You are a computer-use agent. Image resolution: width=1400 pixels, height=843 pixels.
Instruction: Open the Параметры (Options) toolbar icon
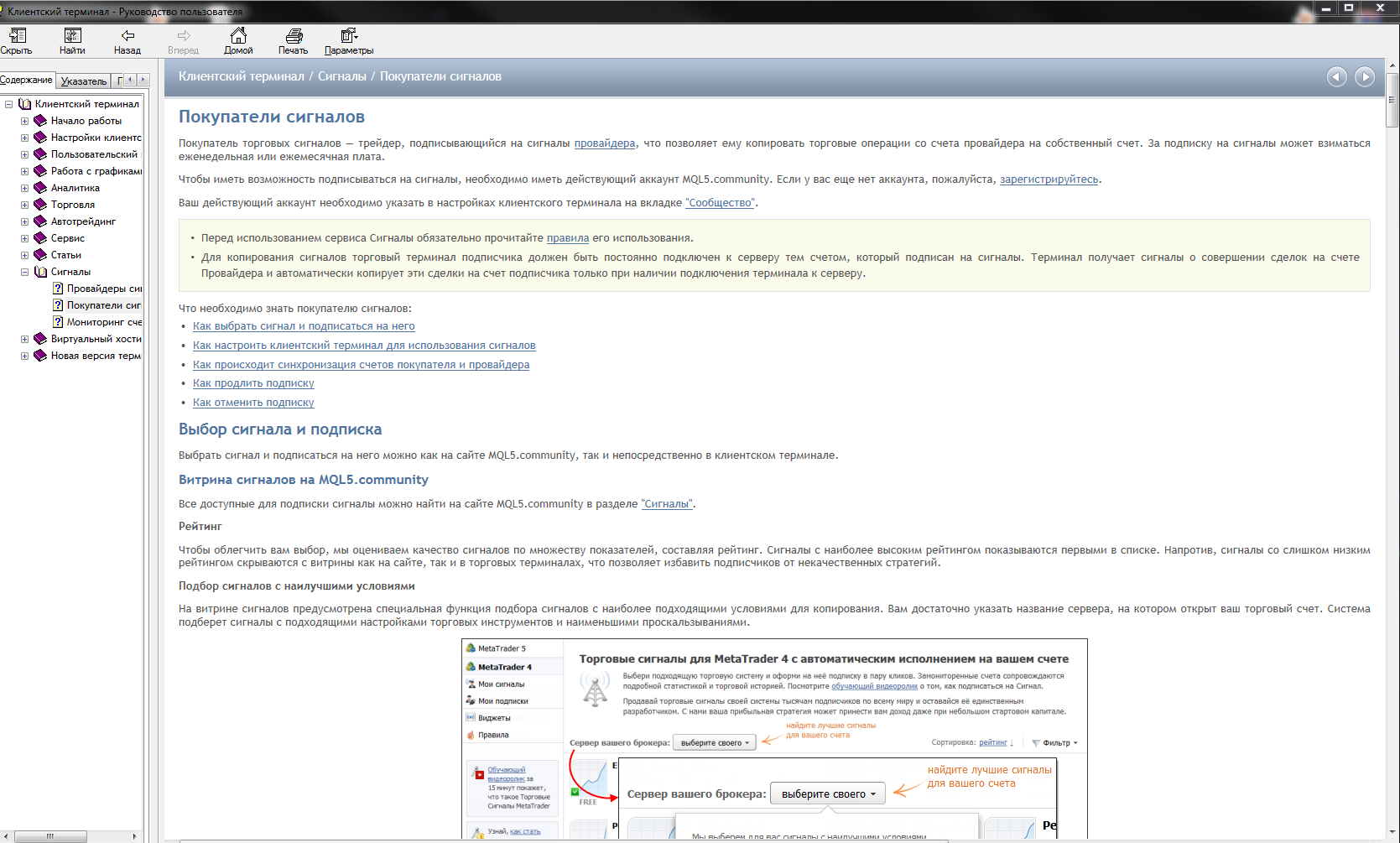pos(349,36)
